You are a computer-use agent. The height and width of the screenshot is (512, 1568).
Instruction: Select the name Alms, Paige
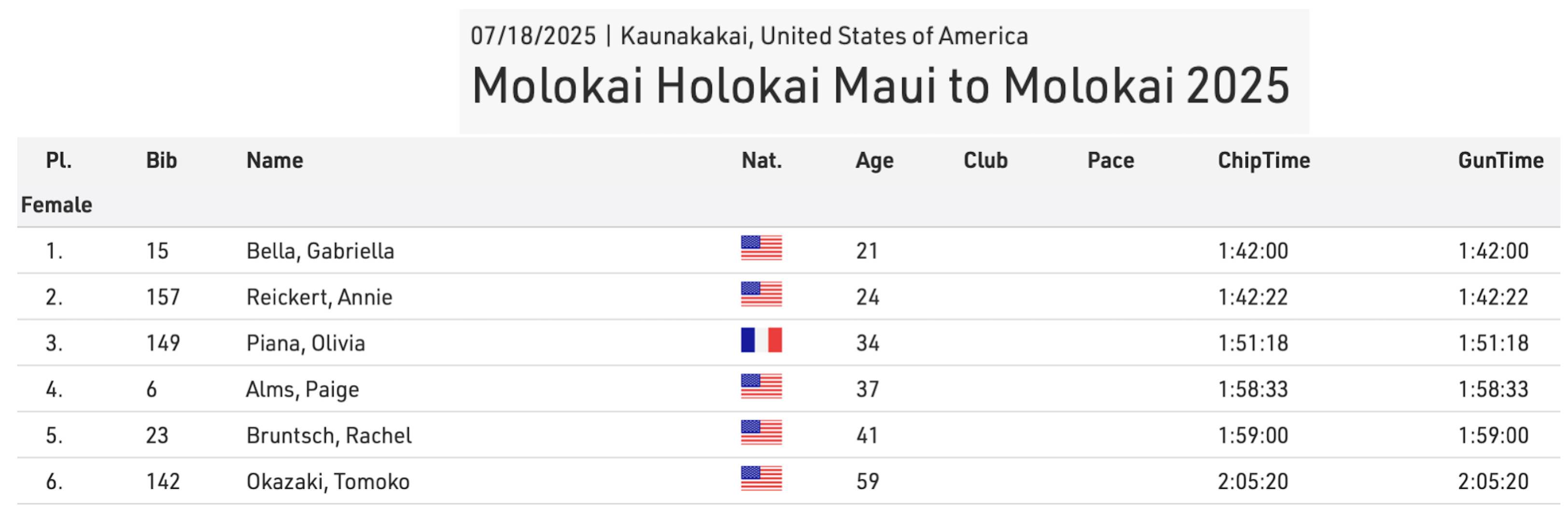click(303, 390)
